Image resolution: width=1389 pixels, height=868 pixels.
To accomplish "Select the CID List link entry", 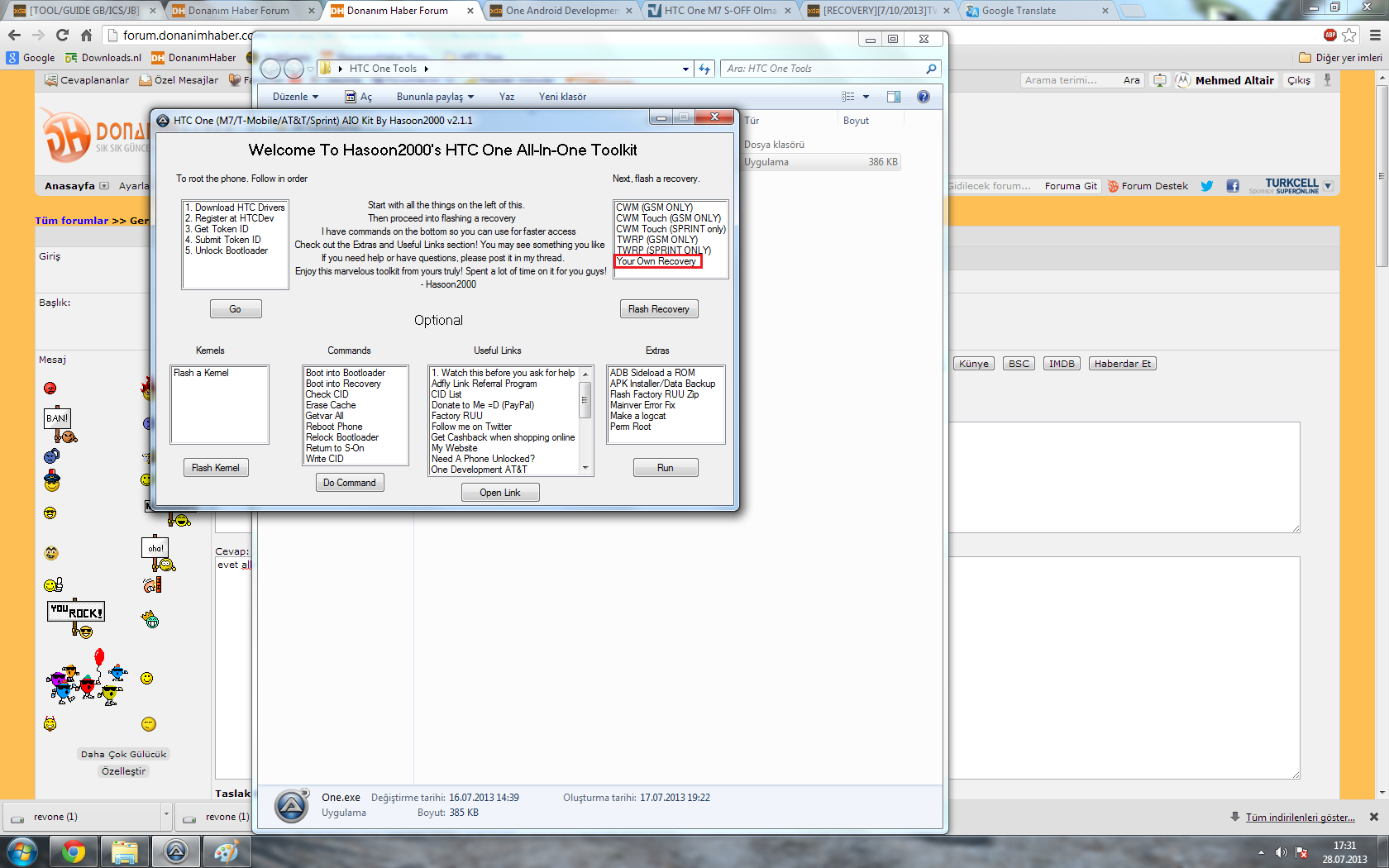I will [446, 394].
